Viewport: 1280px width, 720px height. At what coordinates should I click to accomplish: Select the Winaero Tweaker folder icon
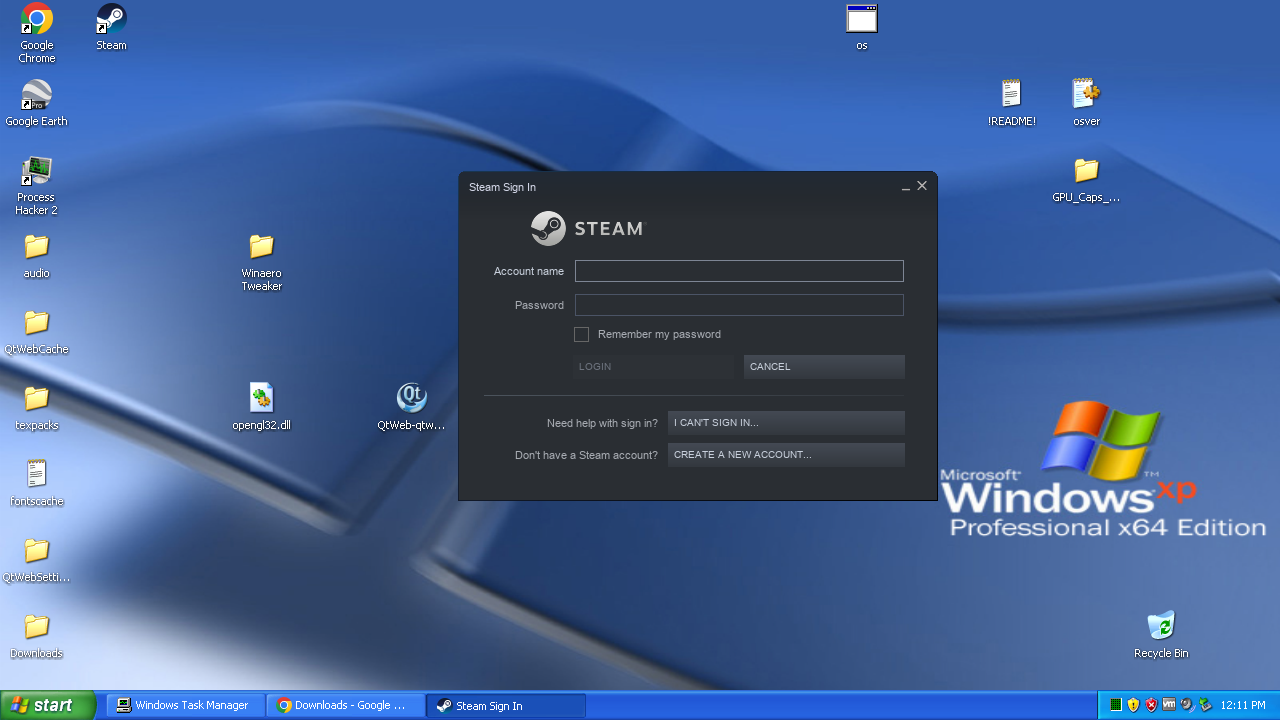262,247
